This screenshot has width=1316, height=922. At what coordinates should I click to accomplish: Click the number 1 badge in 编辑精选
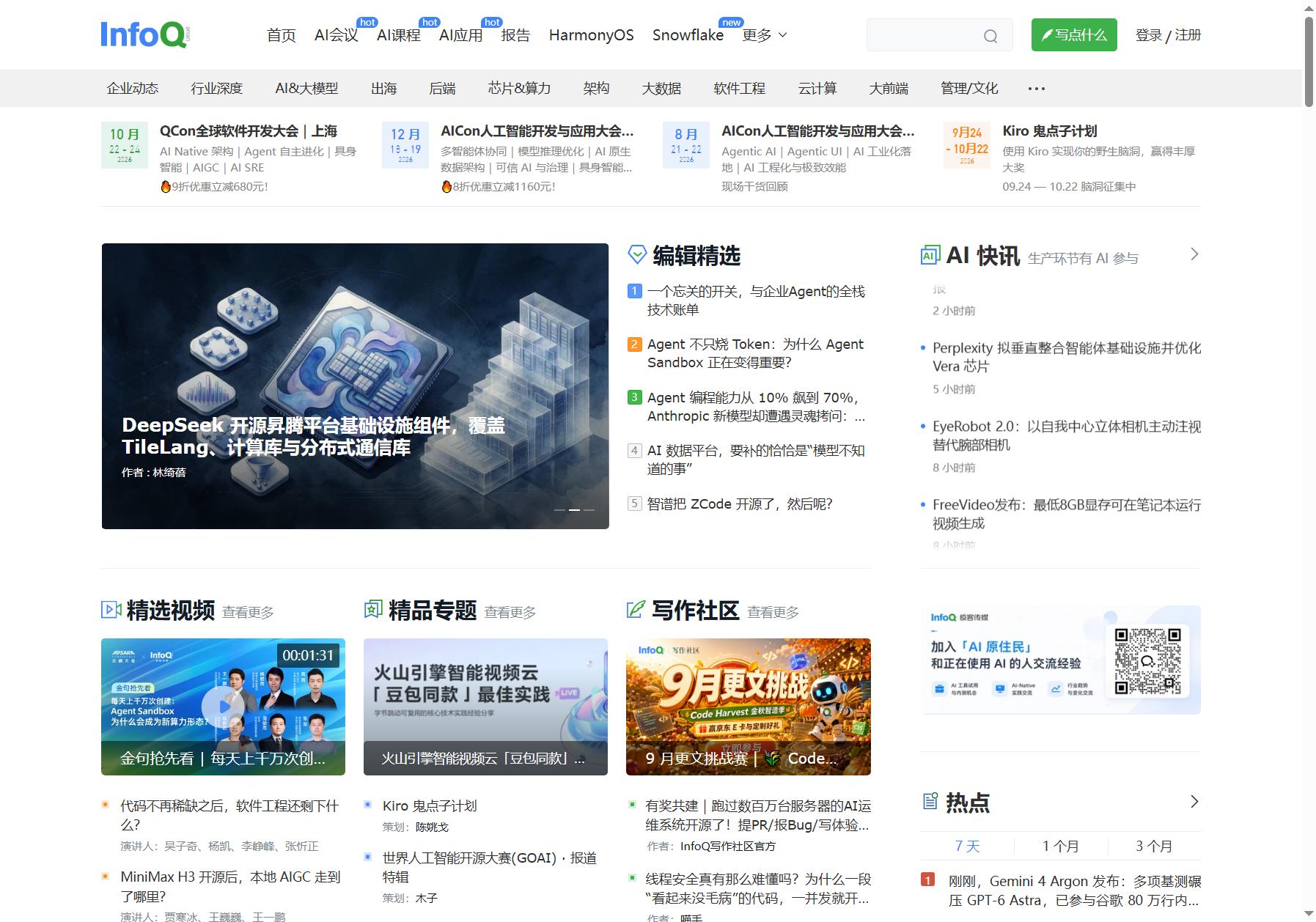[x=635, y=291]
